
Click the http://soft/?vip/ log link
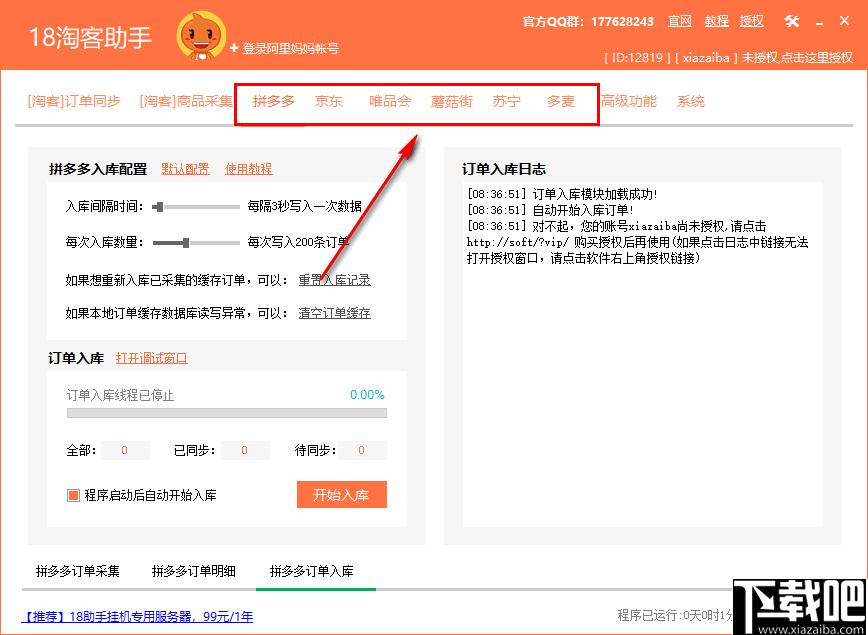point(518,242)
